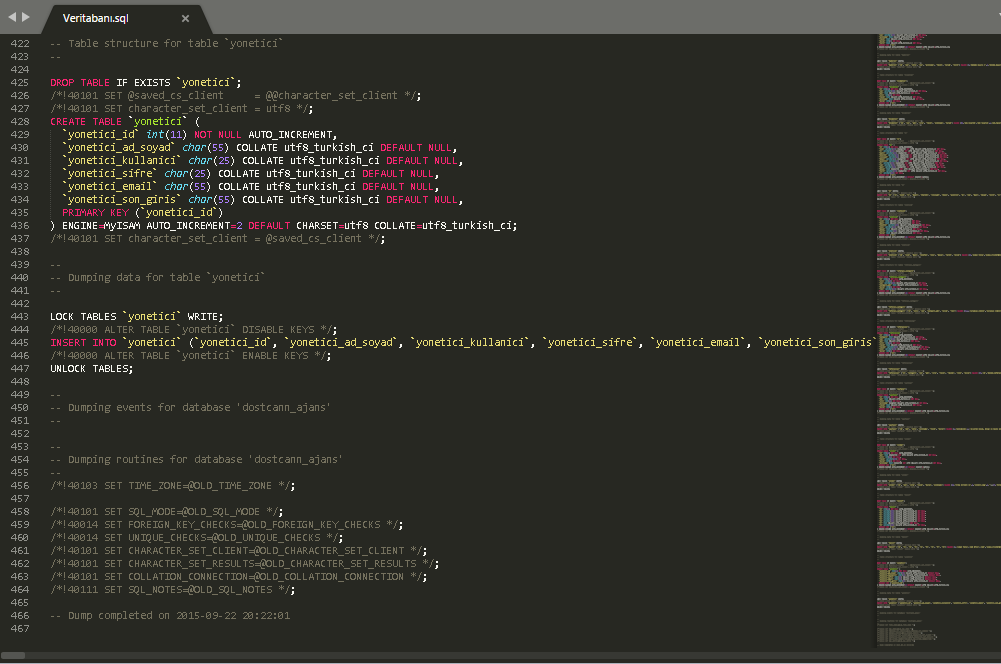The width and height of the screenshot is (1001, 664).
Task: Click line number 466 in the gutter
Action: click(20, 616)
